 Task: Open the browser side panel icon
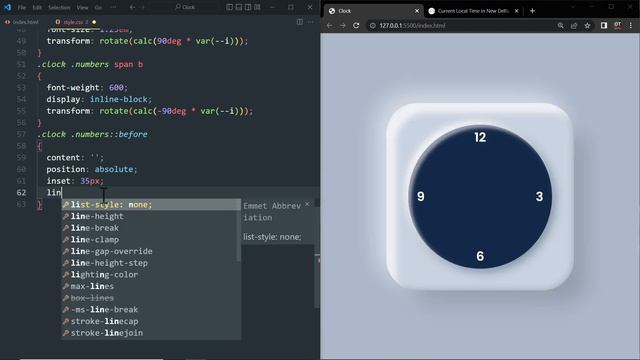(604, 25)
